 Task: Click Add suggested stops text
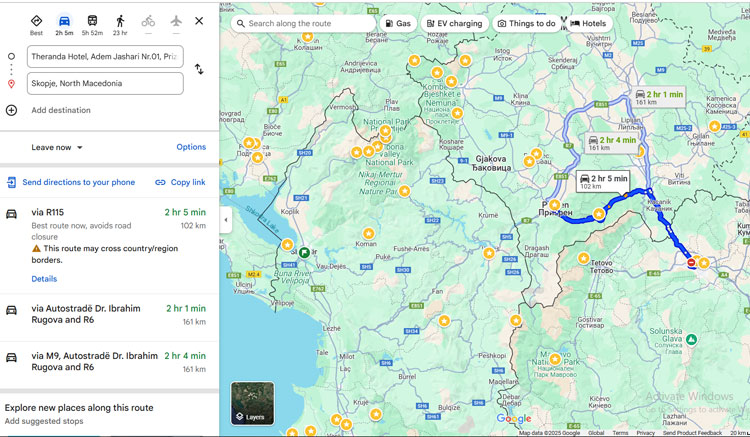click(44, 421)
